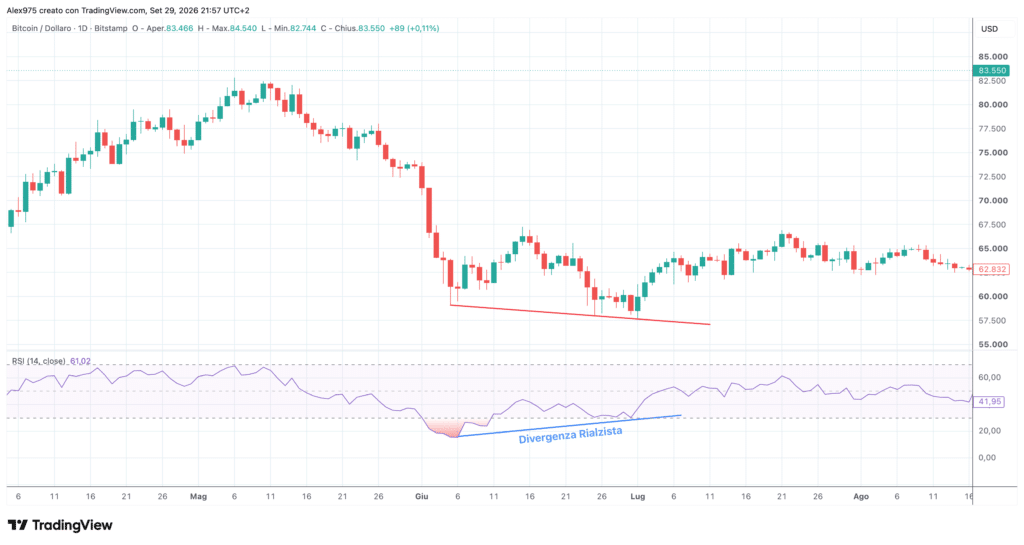Click the +89 (+0,11%) change value
Screen dimensions: 1024x545
pyautogui.click(x=414, y=29)
